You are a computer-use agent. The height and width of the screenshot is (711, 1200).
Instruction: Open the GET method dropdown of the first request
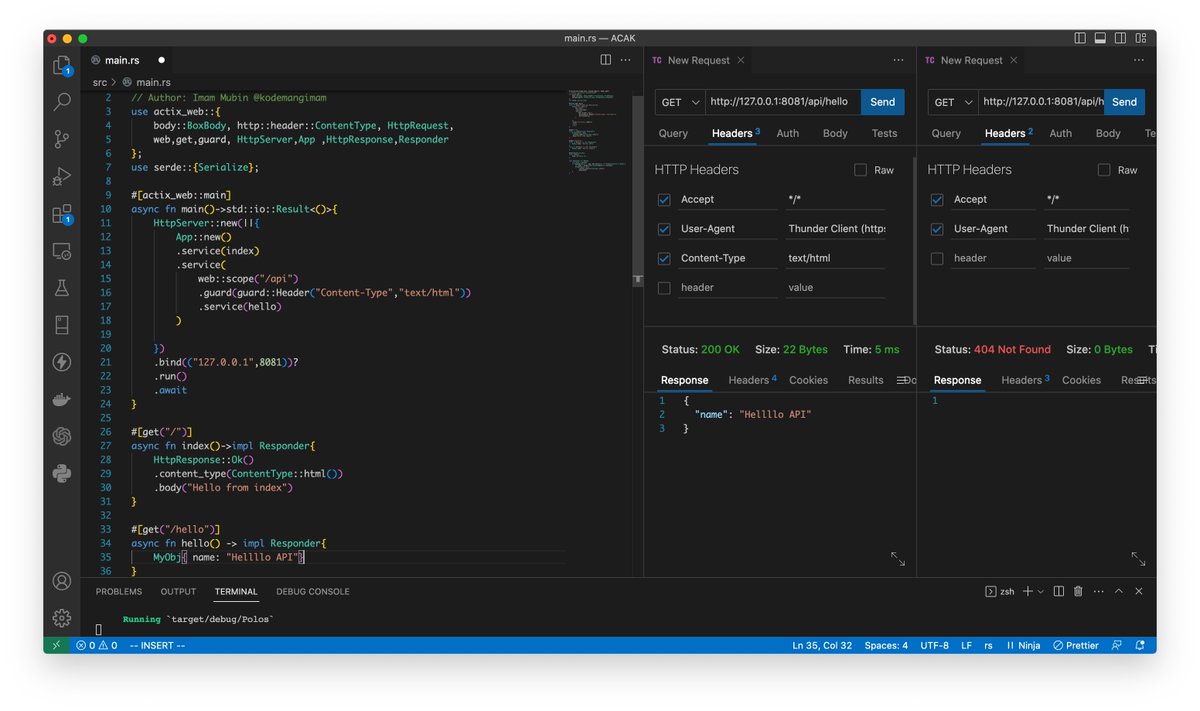pos(679,102)
